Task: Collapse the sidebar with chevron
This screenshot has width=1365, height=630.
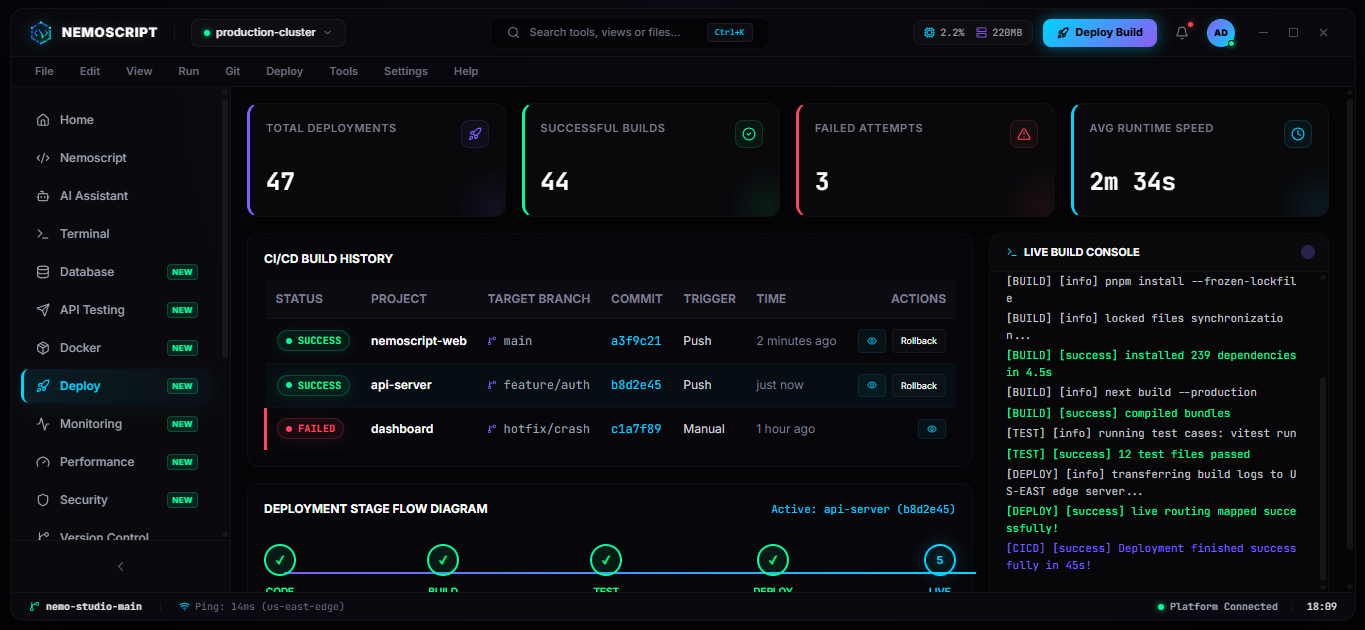Action: (121, 566)
